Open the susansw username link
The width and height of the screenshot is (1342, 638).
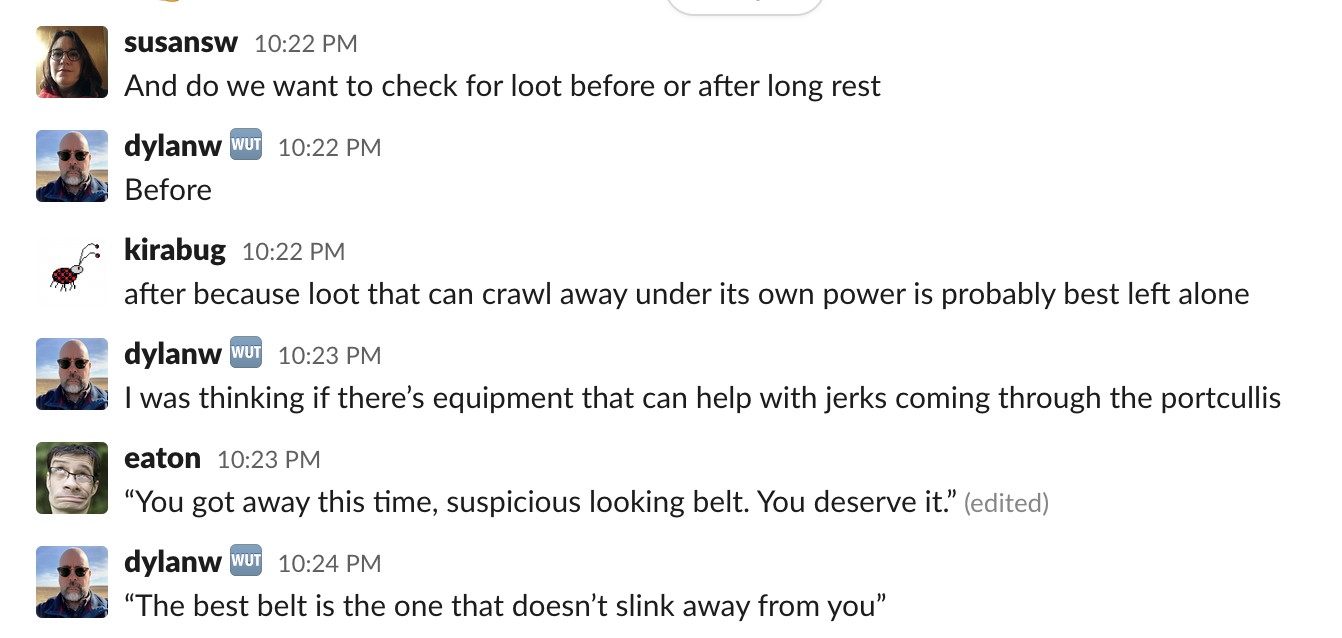click(181, 42)
